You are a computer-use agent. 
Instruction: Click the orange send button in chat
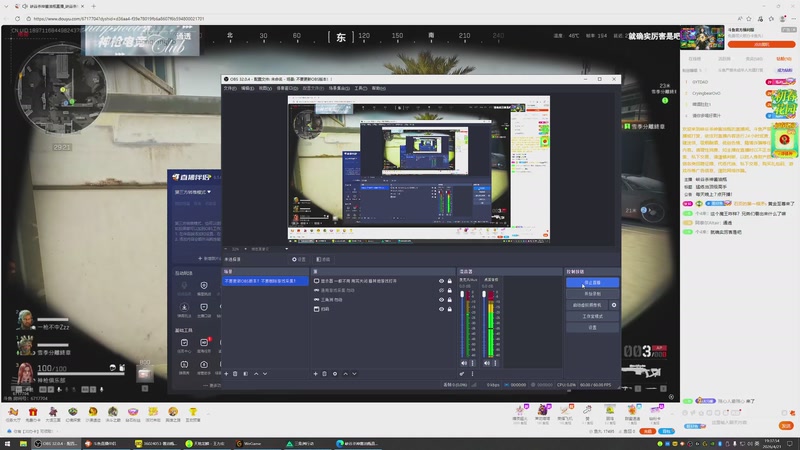tap(786, 426)
